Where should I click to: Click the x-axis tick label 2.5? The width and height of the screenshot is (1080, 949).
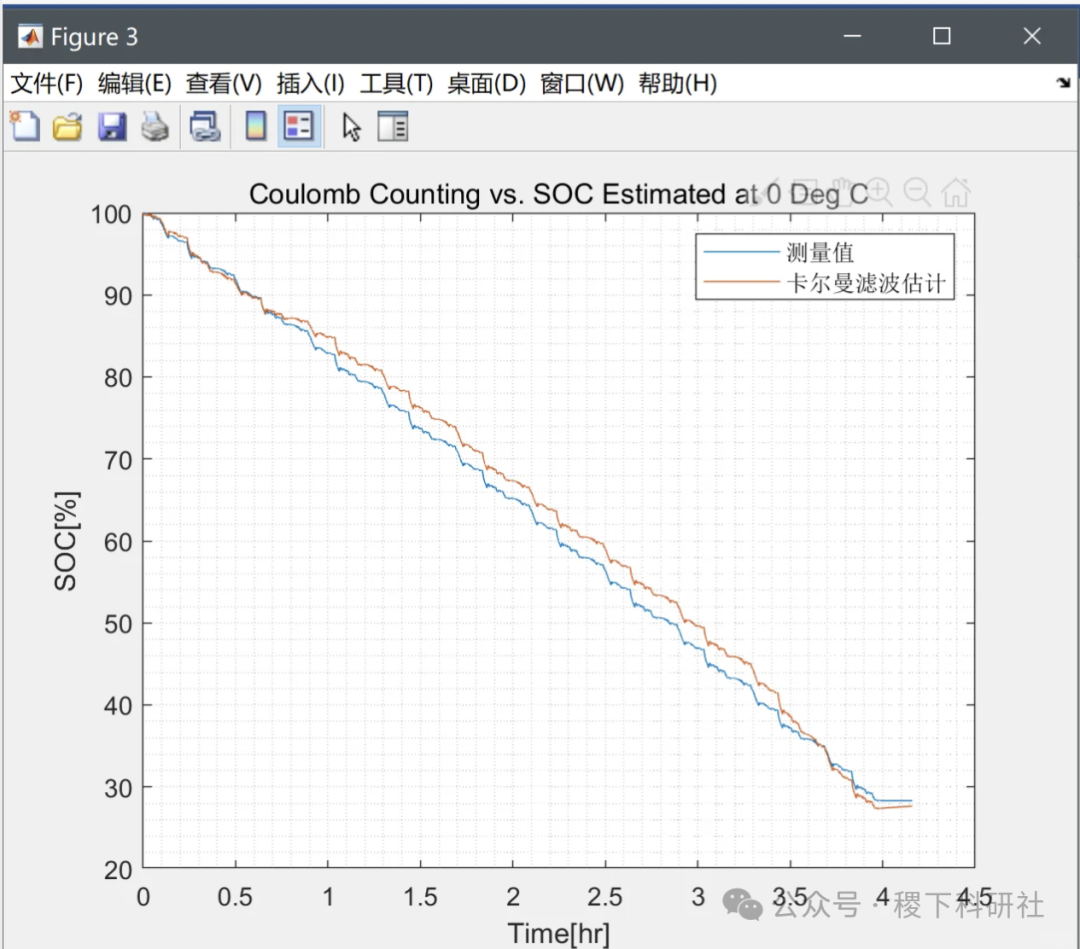click(605, 897)
